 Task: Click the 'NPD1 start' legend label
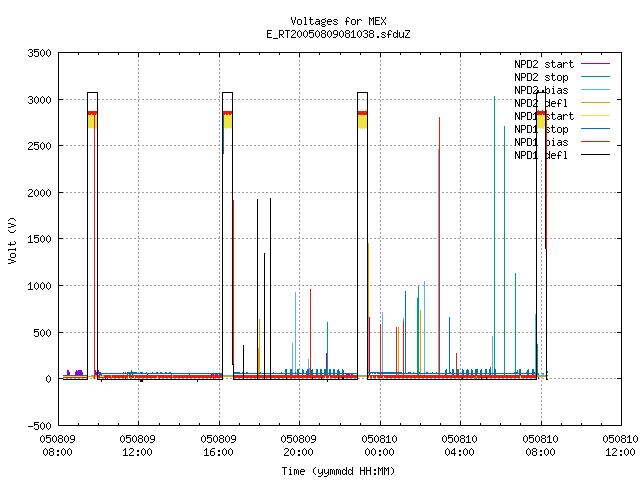544,116
